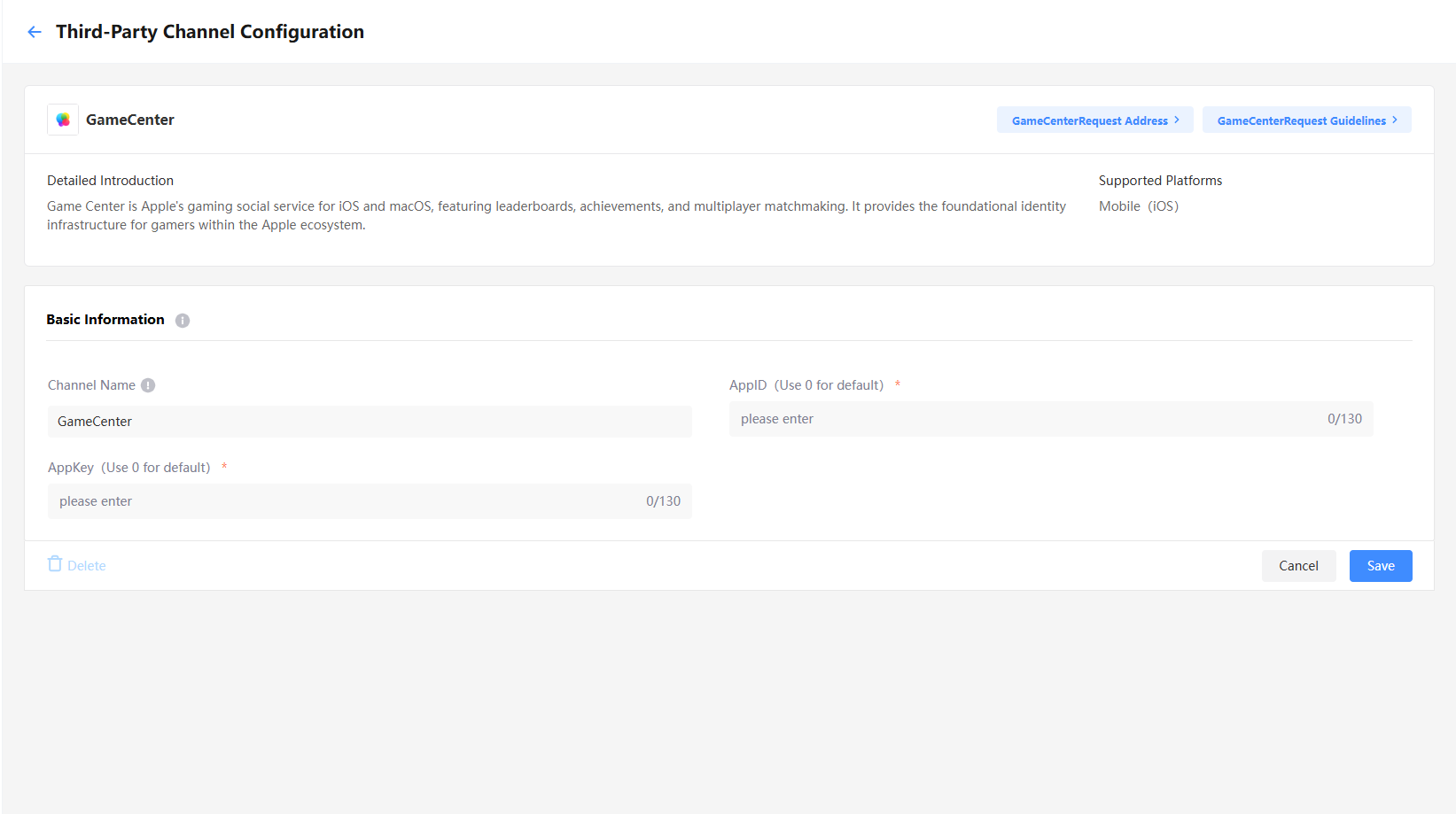This screenshot has height=814, width=1456.
Task: Click the AppKey (Use 0 for default) label
Action: [129, 468]
